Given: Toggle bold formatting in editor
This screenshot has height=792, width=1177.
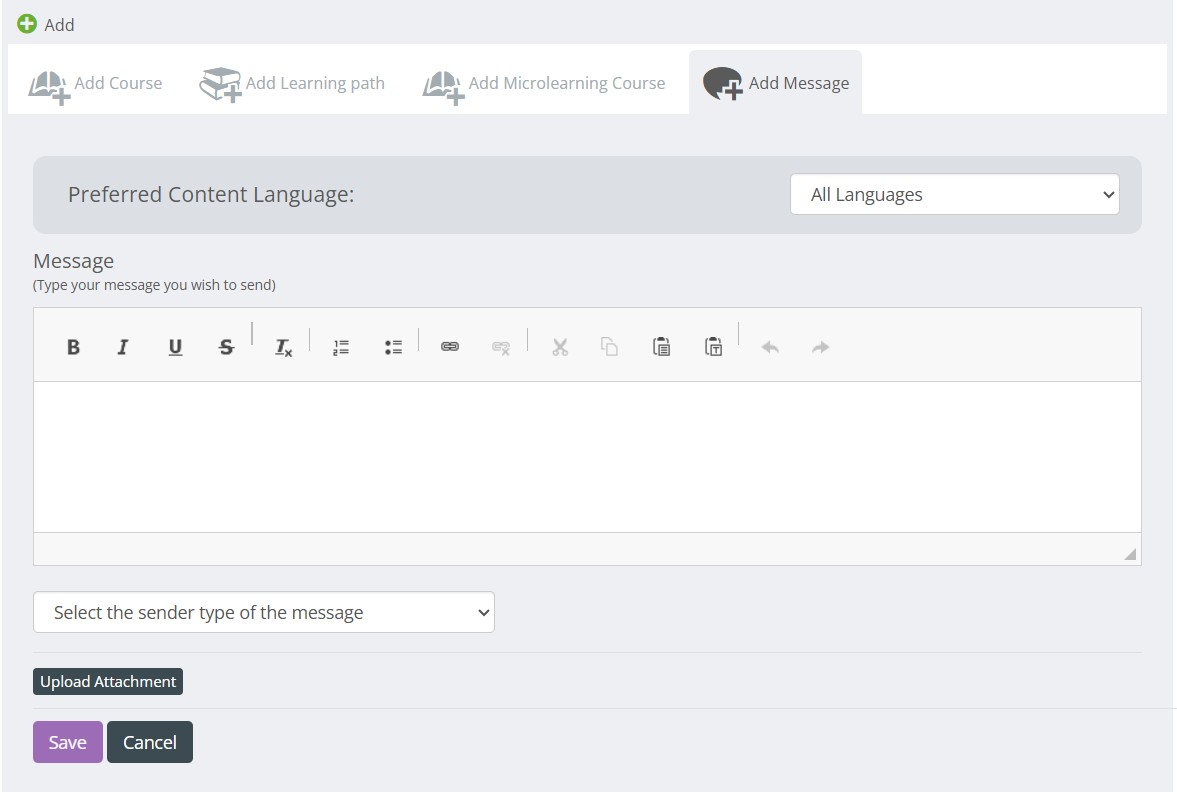Looking at the screenshot, I should click(x=73, y=347).
